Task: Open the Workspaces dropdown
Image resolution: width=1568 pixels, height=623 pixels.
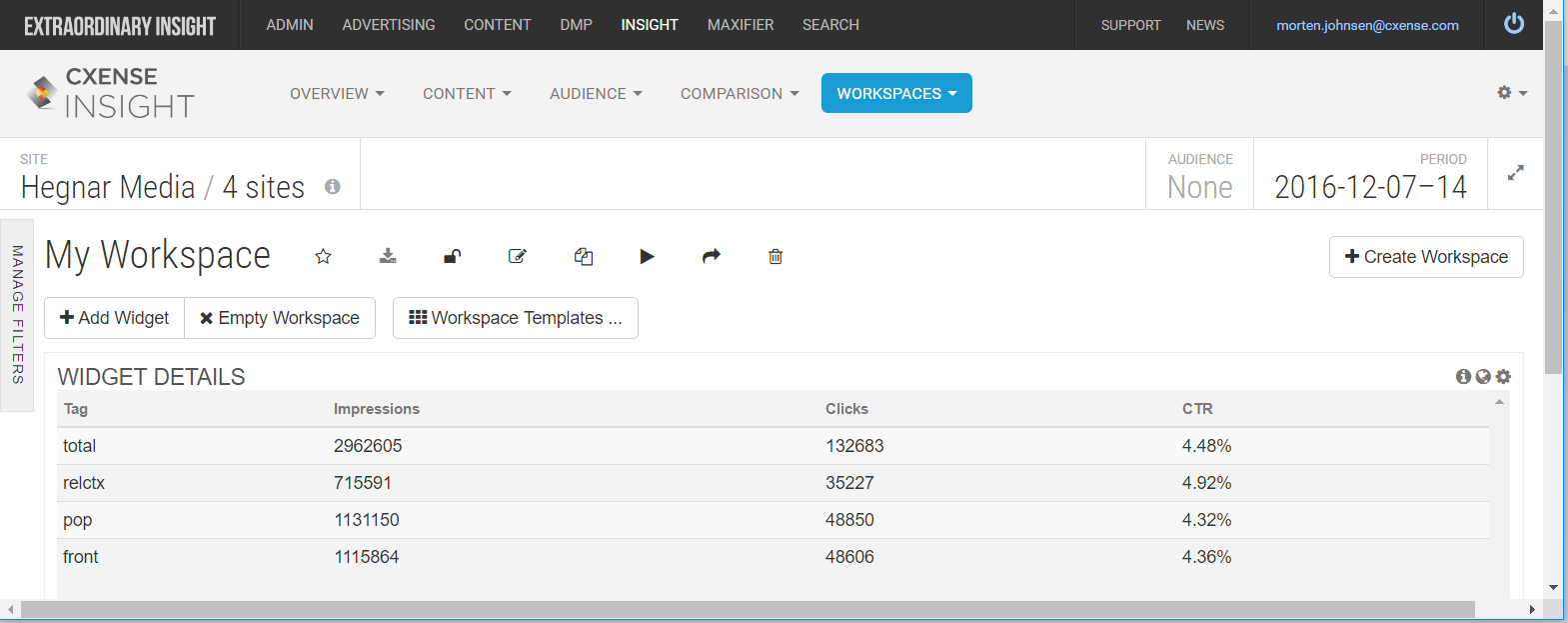Action: tap(896, 93)
